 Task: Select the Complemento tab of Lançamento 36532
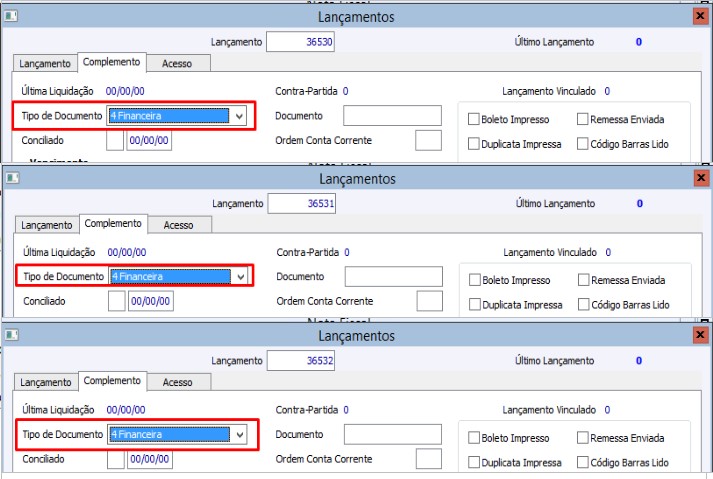coord(112,381)
